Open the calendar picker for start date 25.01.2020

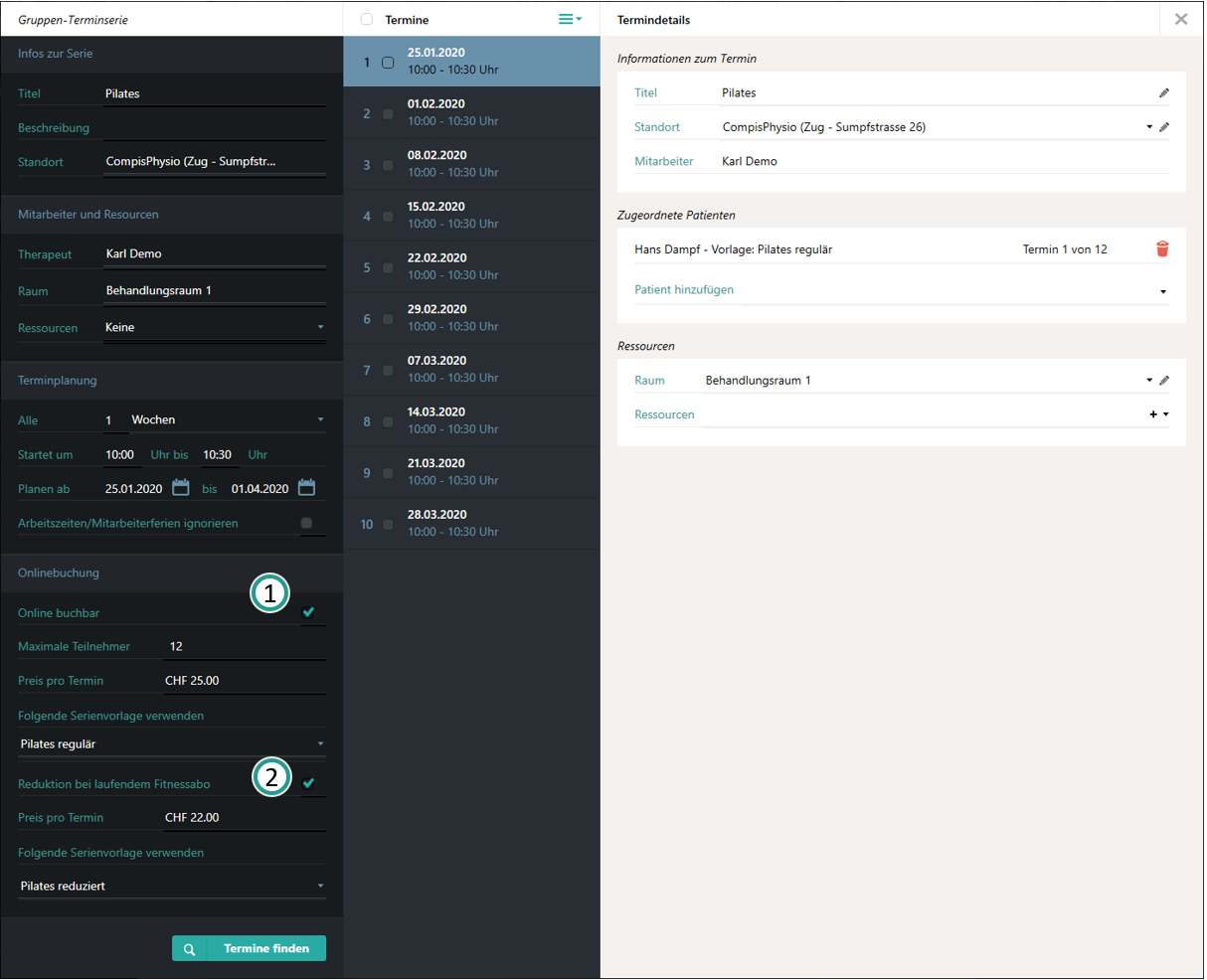(181, 488)
